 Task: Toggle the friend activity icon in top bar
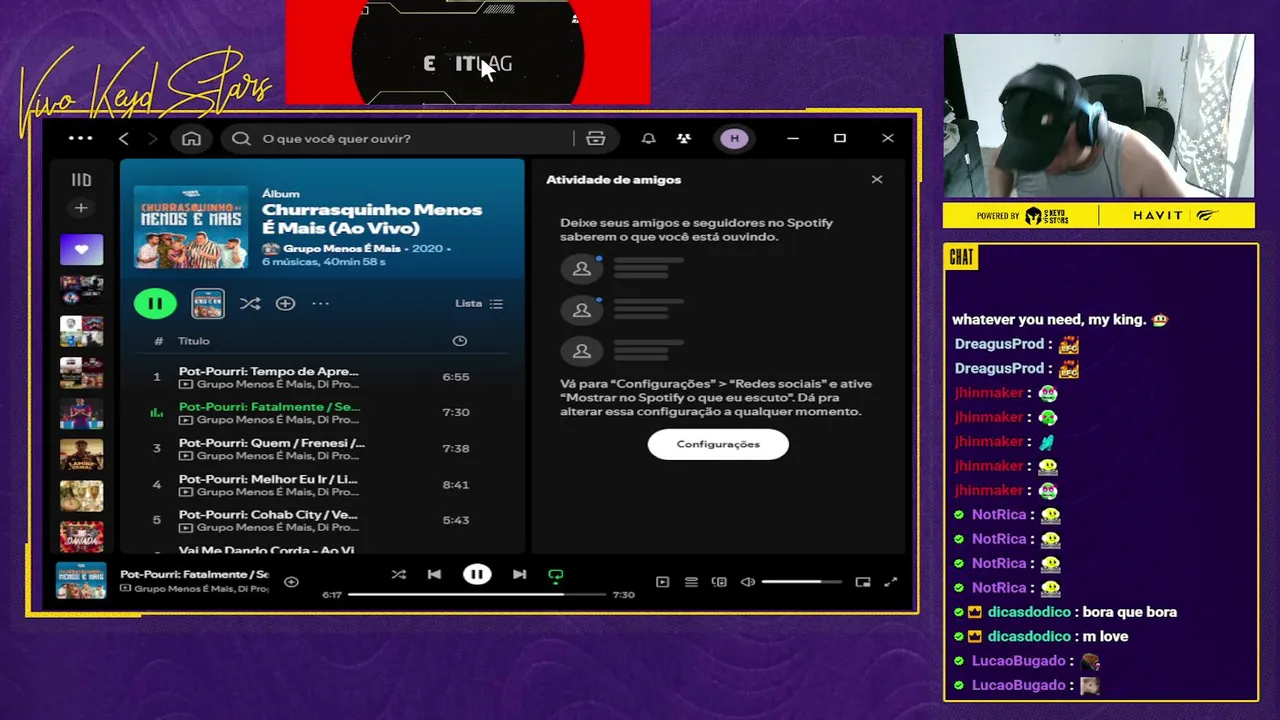tap(684, 138)
